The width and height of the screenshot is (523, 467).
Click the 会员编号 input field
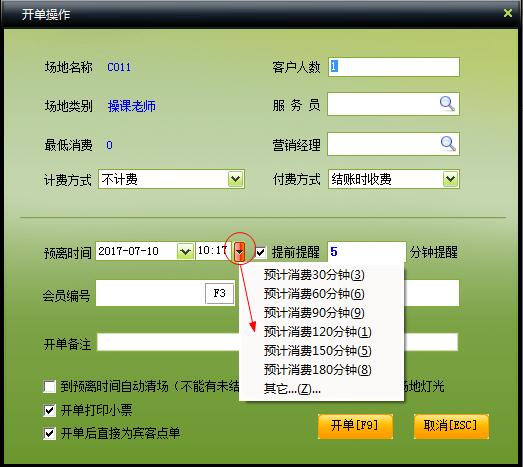pos(150,294)
